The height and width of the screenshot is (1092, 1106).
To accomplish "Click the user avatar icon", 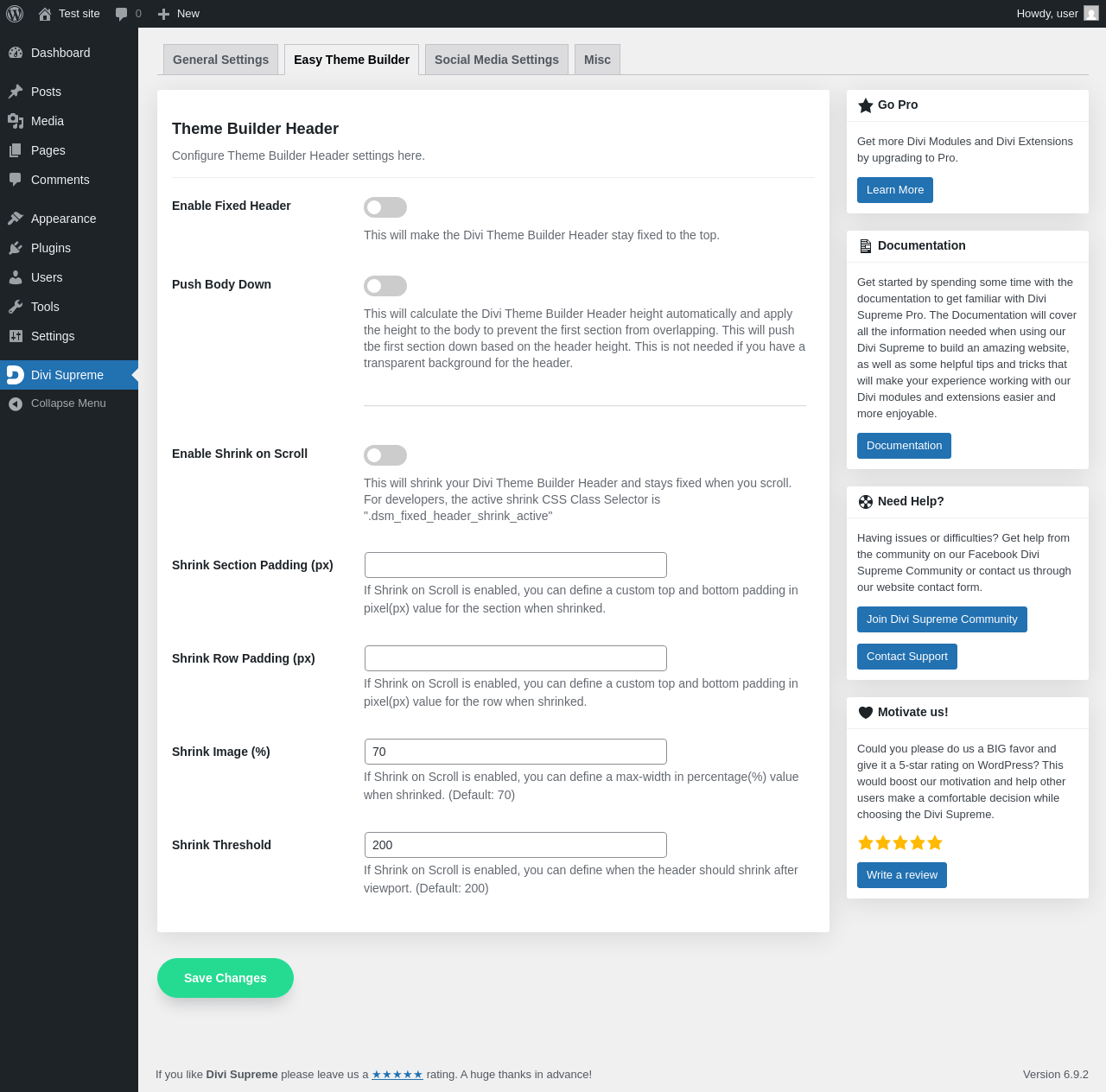I will [1091, 14].
